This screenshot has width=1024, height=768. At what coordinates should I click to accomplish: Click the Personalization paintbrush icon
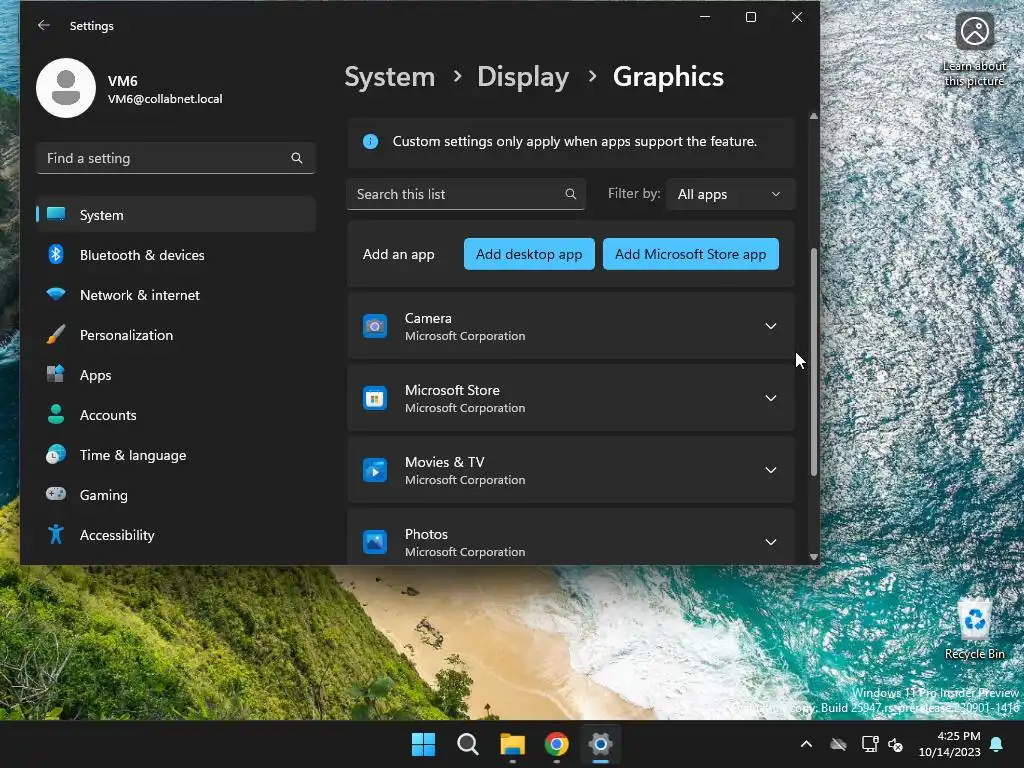pos(56,334)
